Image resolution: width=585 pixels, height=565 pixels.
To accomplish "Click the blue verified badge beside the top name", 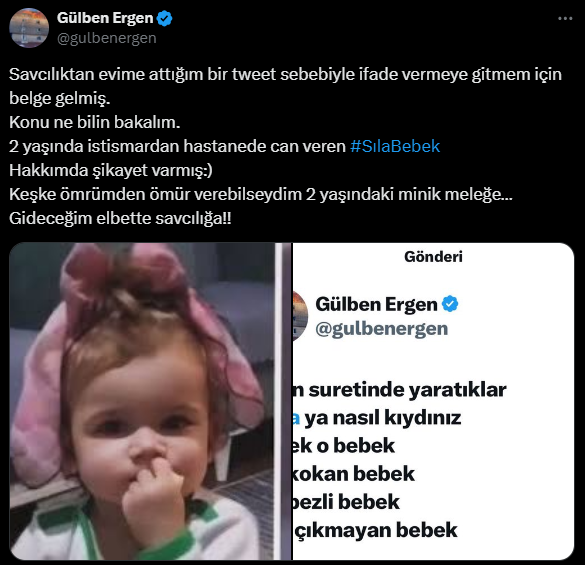I will [x=165, y=18].
